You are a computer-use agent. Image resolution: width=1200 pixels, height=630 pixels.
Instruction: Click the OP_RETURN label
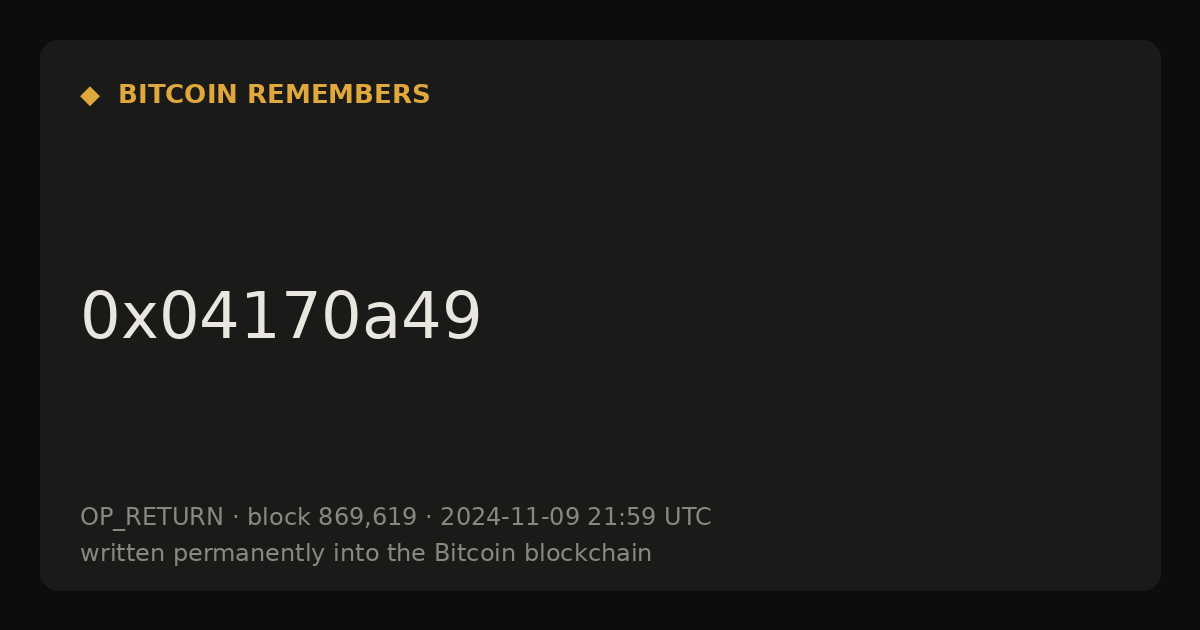click(x=152, y=518)
